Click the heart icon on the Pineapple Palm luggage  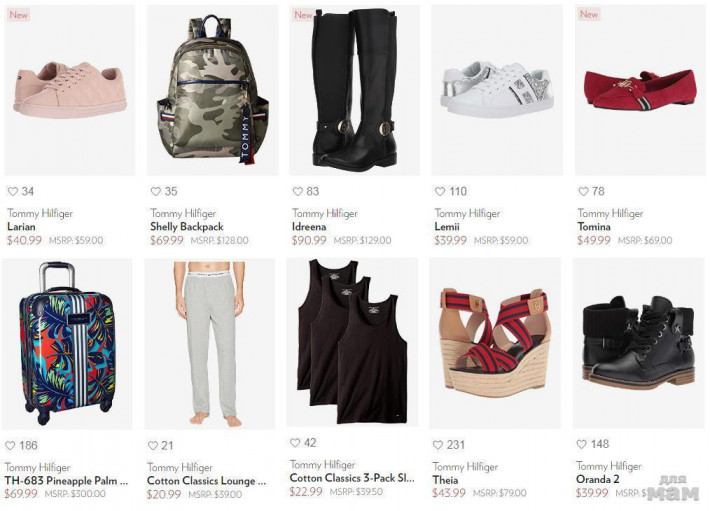pyautogui.click(x=10, y=445)
